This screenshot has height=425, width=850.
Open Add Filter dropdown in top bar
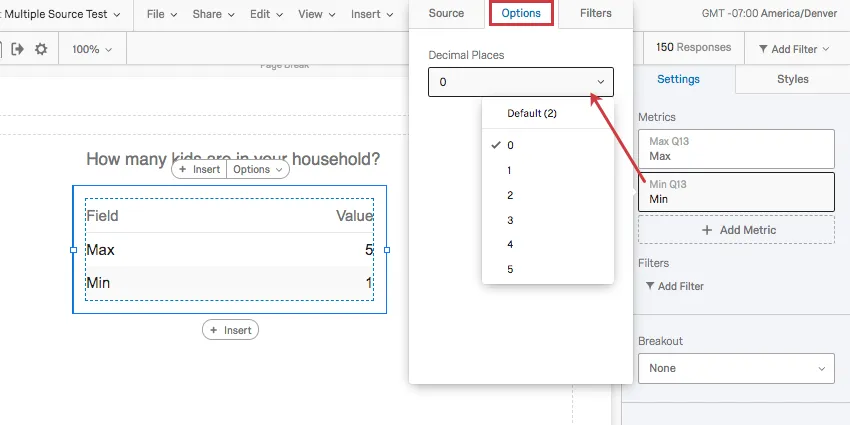(794, 49)
